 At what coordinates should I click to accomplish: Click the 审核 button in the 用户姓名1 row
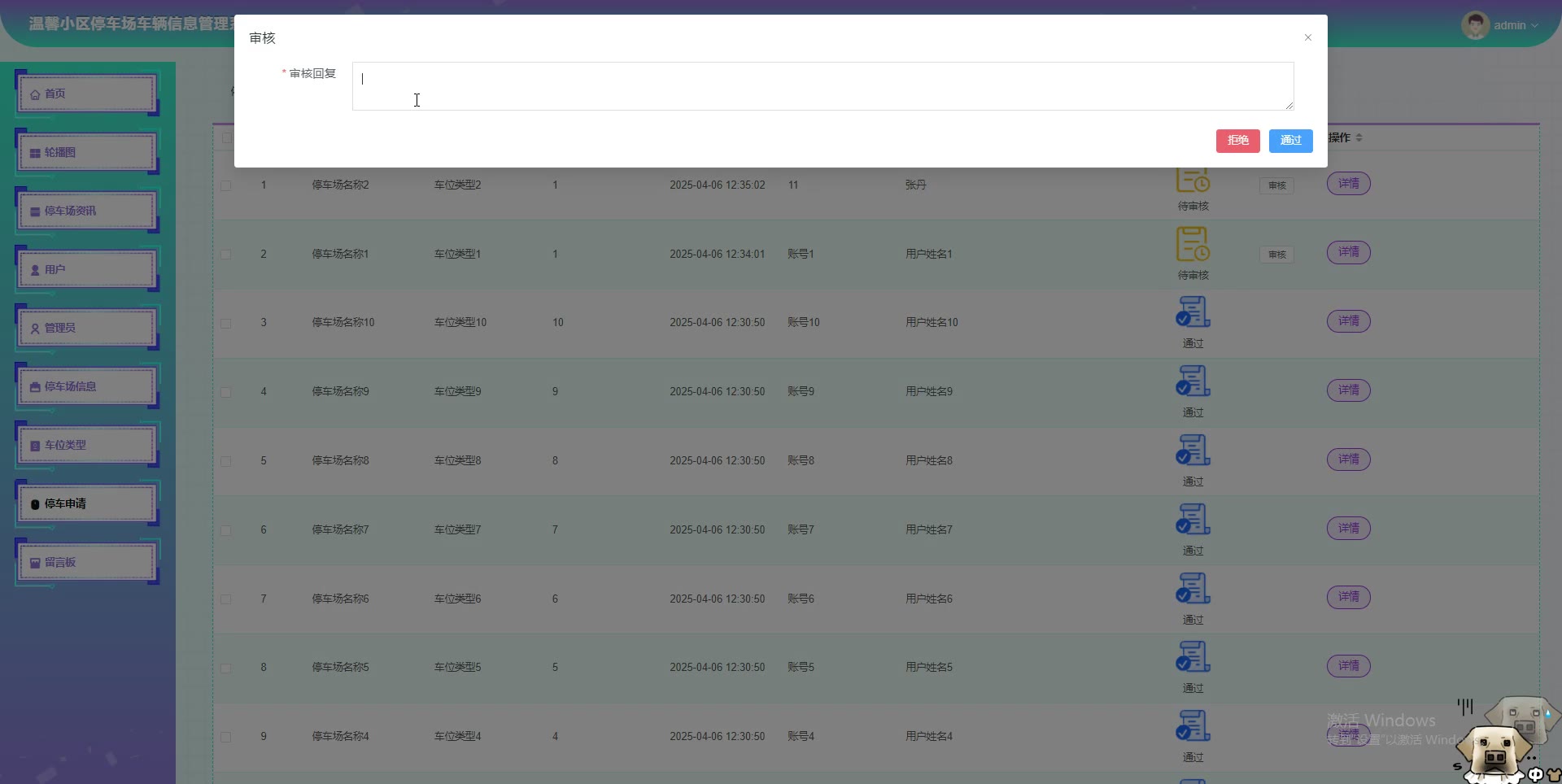tap(1276, 255)
